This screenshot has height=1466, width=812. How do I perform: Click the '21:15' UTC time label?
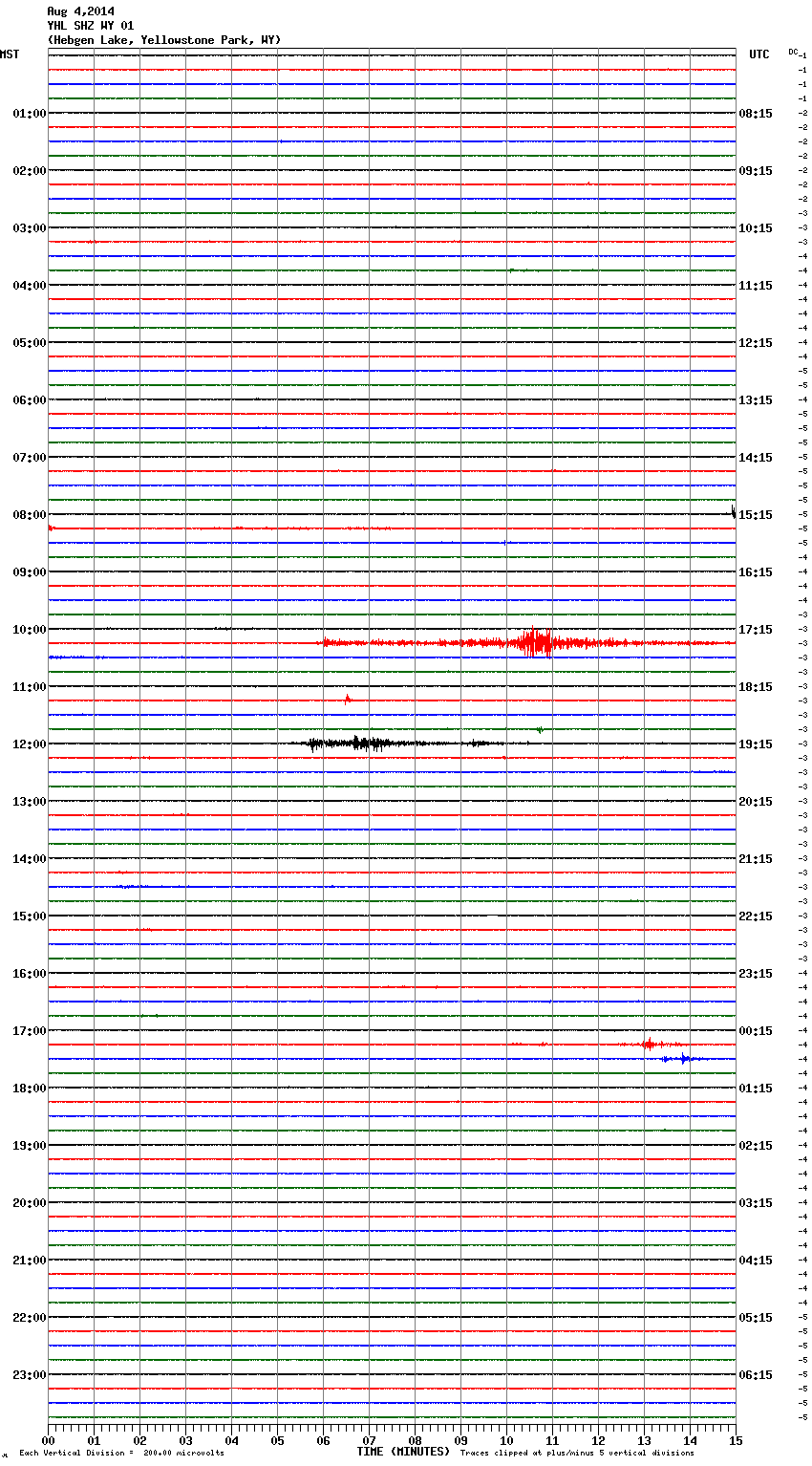tap(756, 859)
